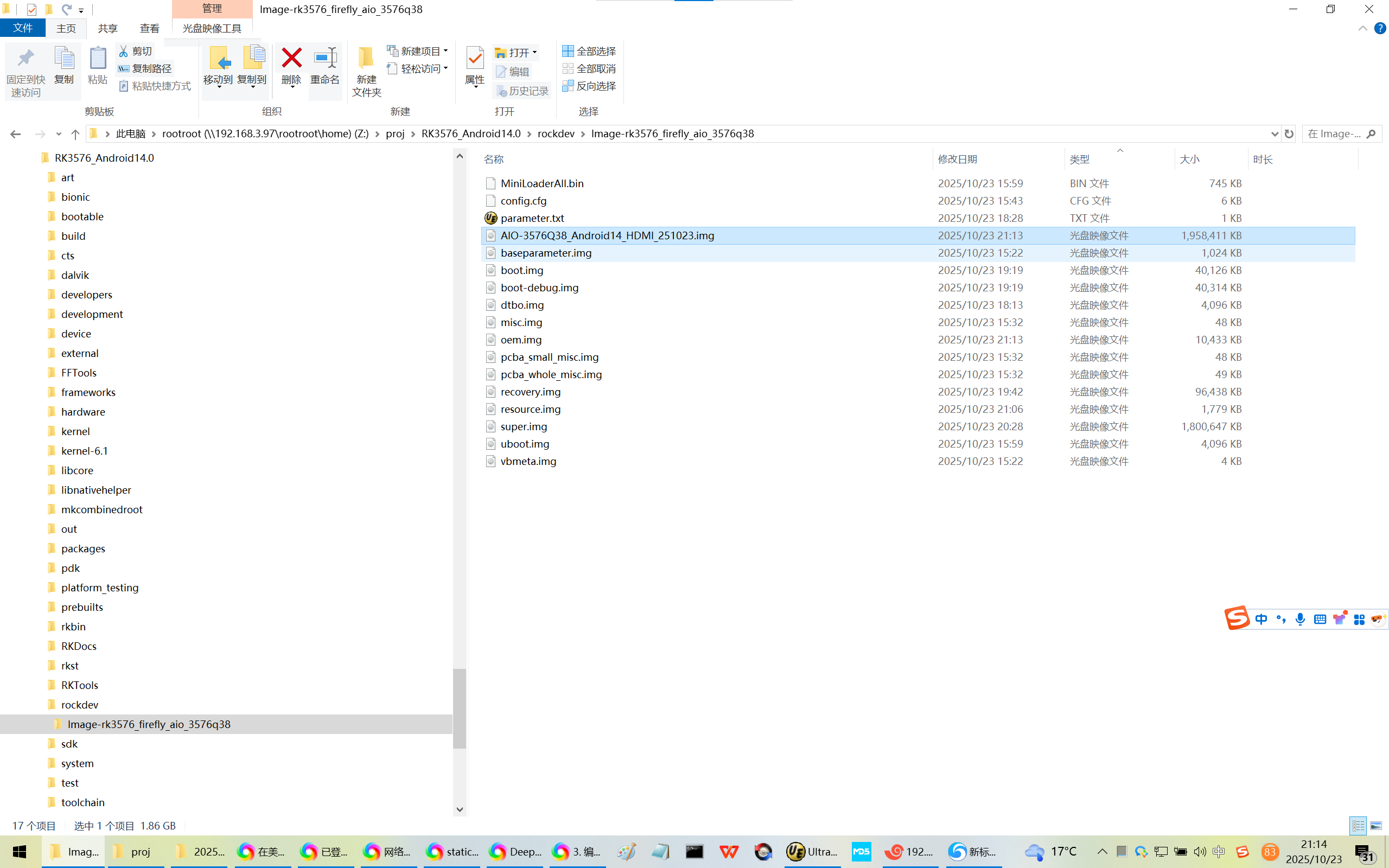Image resolution: width=1389 pixels, height=868 pixels.
Task: Click the Properties checkmark icon
Action: [x=475, y=58]
